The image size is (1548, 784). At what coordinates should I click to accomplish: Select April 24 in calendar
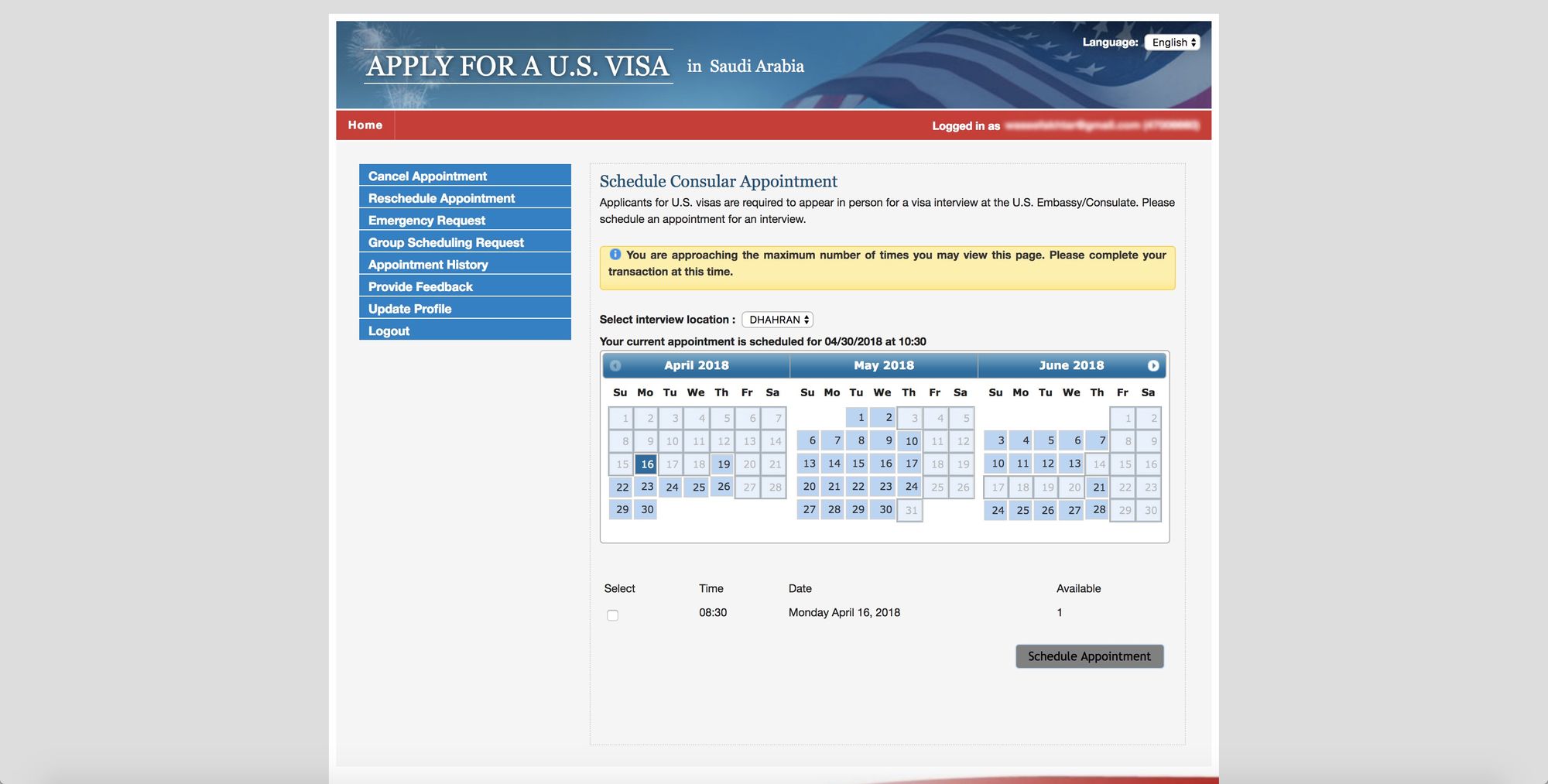[x=671, y=487]
